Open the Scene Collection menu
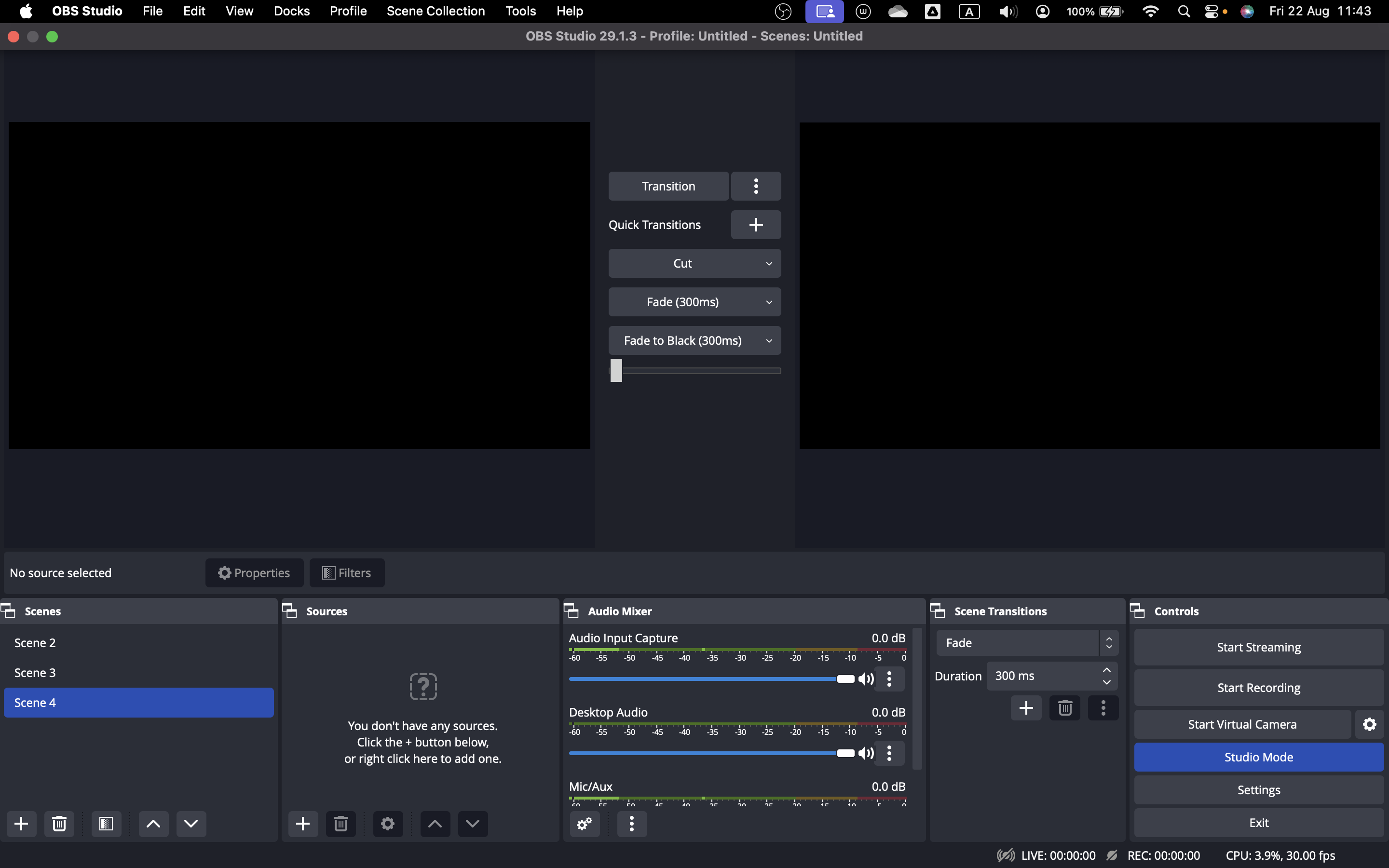Viewport: 1389px width, 868px height. coord(436,11)
